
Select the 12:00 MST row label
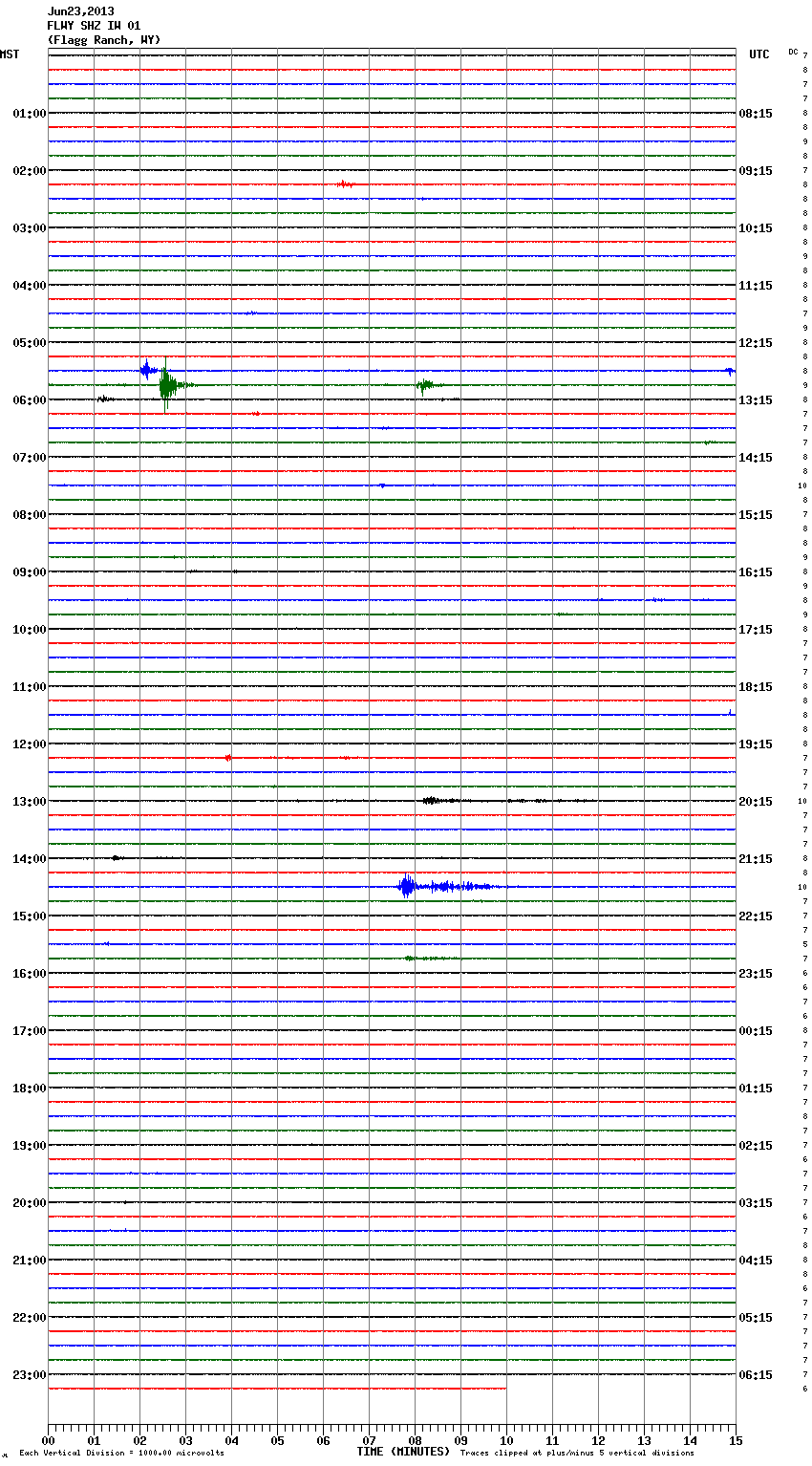click(30, 744)
